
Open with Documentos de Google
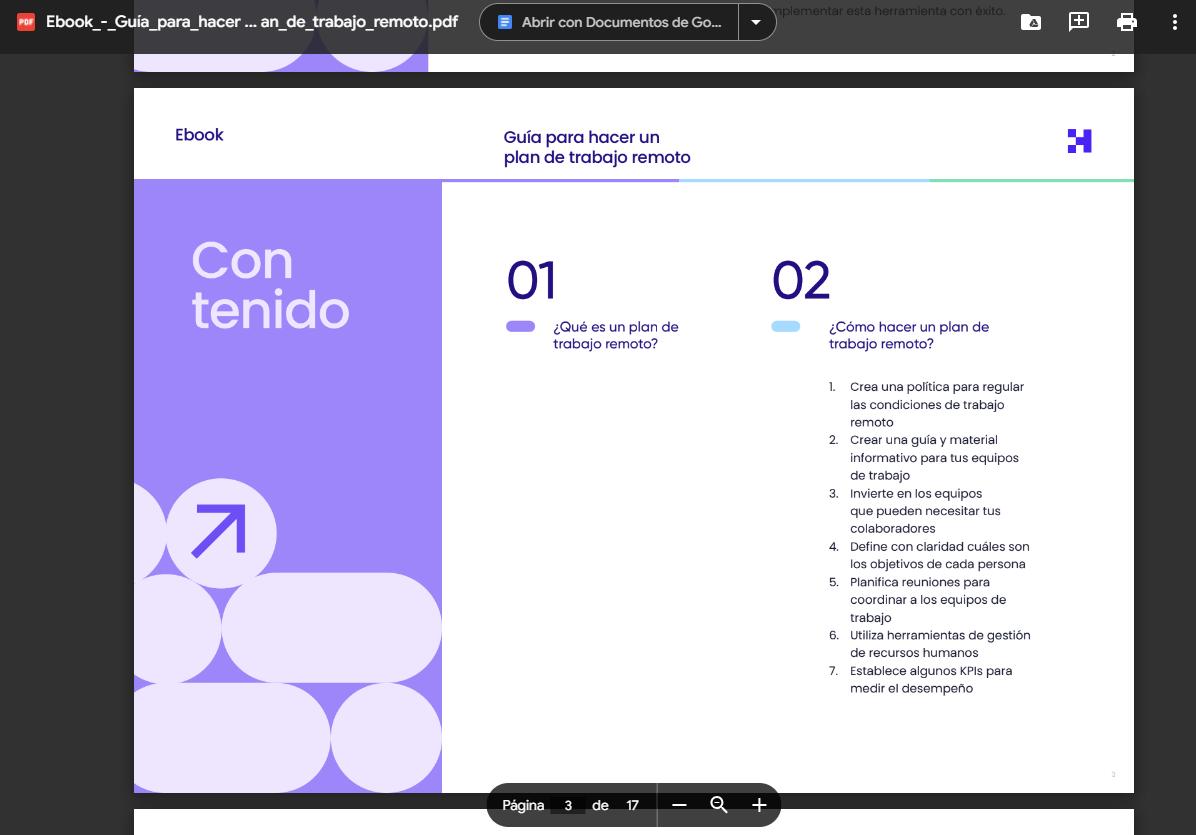[608, 21]
